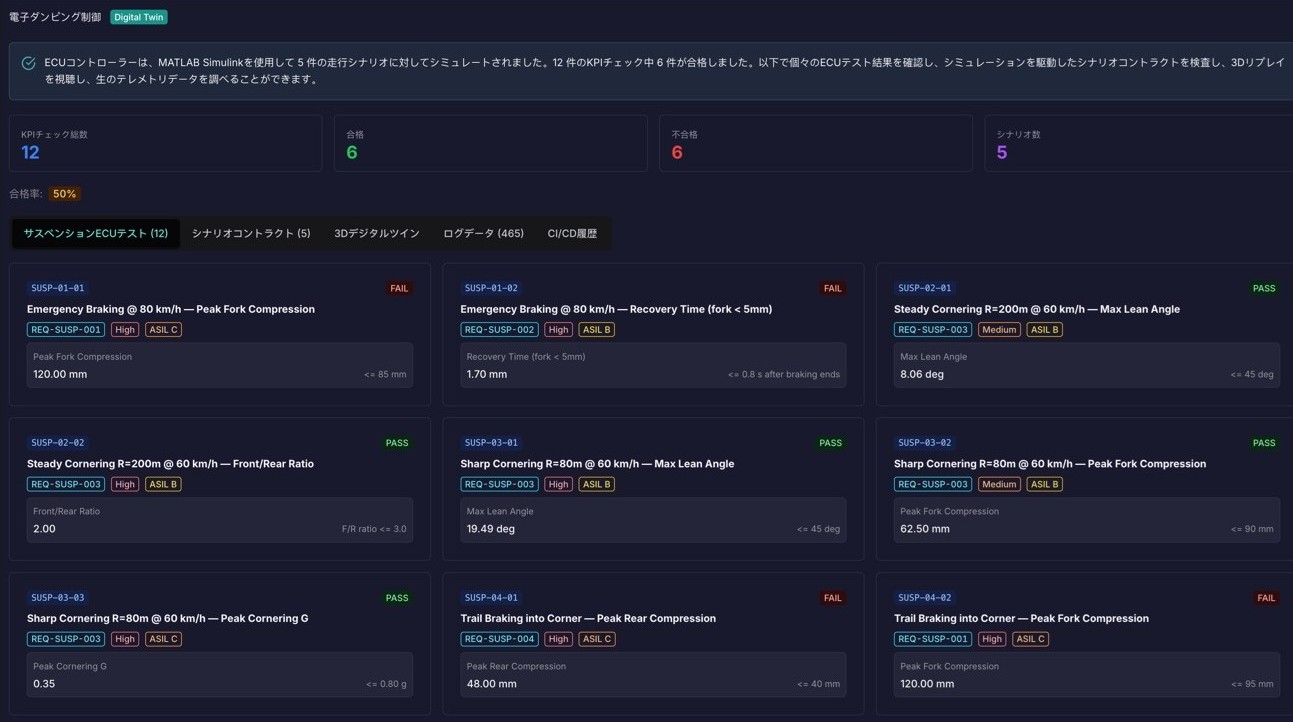1293x722 pixels.
Task: Click the Digital Twin badge
Action: pyautogui.click(x=139, y=17)
